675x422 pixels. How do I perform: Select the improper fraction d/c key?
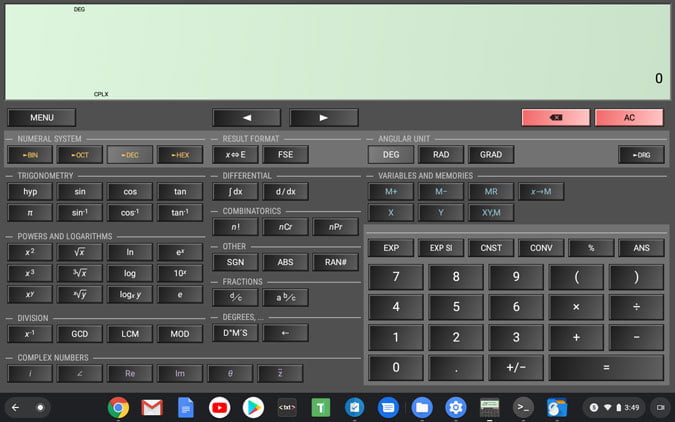[x=235, y=298]
